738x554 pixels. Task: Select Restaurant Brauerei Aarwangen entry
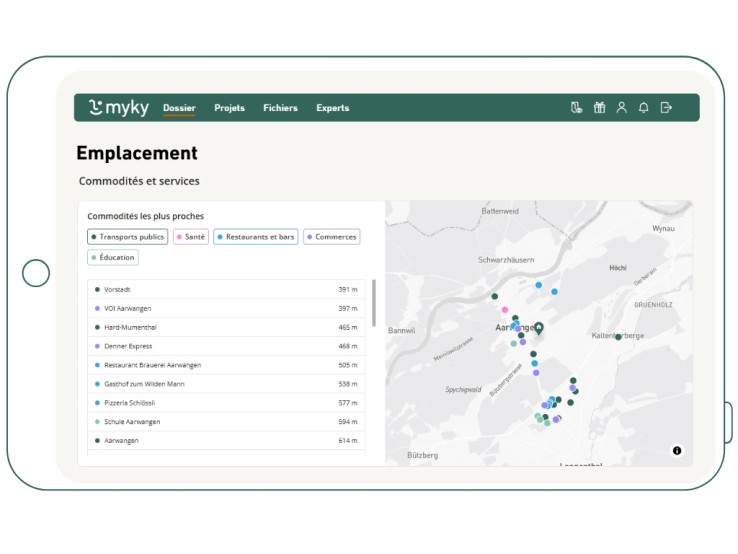pyautogui.click(x=153, y=365)
